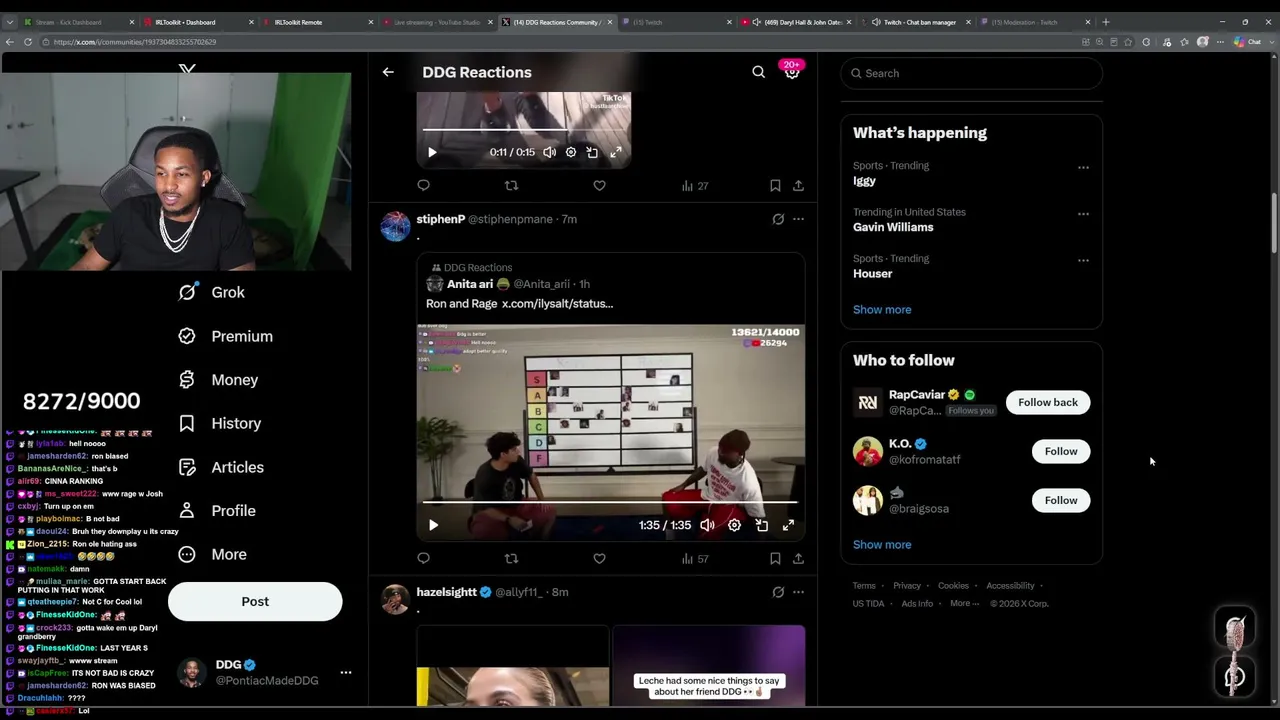The image size is (1280, 720).
Task: Open Money from the sidebar
Action: (x=219, y=380)
